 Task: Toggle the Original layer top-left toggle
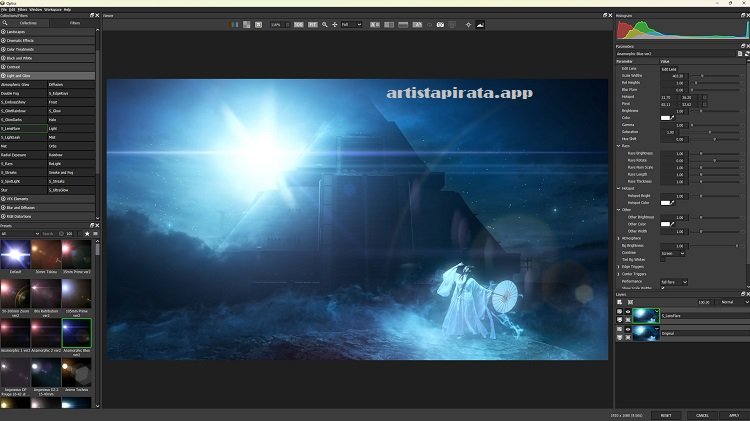point(620,329)
